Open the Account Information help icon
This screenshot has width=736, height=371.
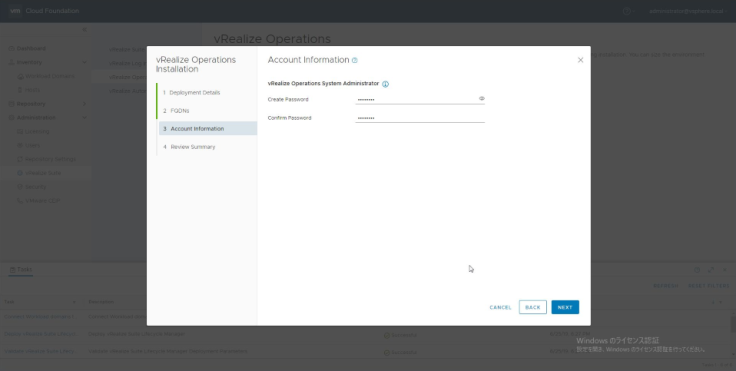355,61
